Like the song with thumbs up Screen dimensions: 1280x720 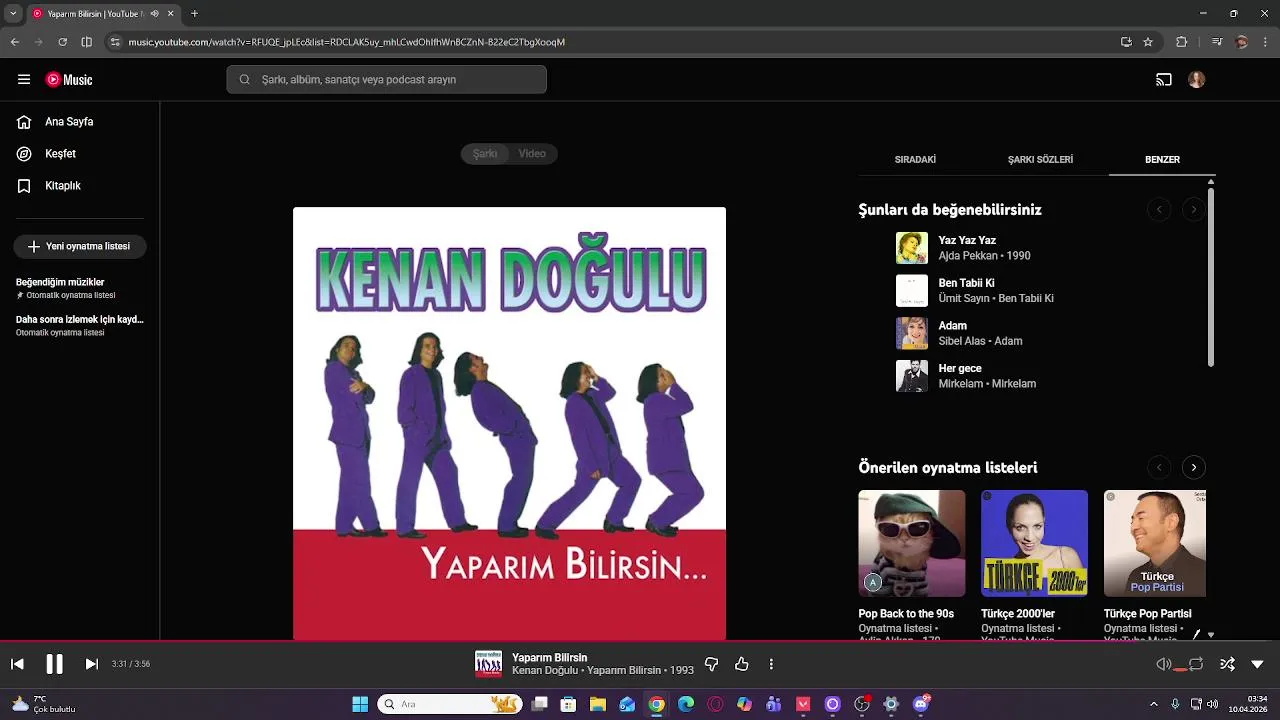[742, 664]
